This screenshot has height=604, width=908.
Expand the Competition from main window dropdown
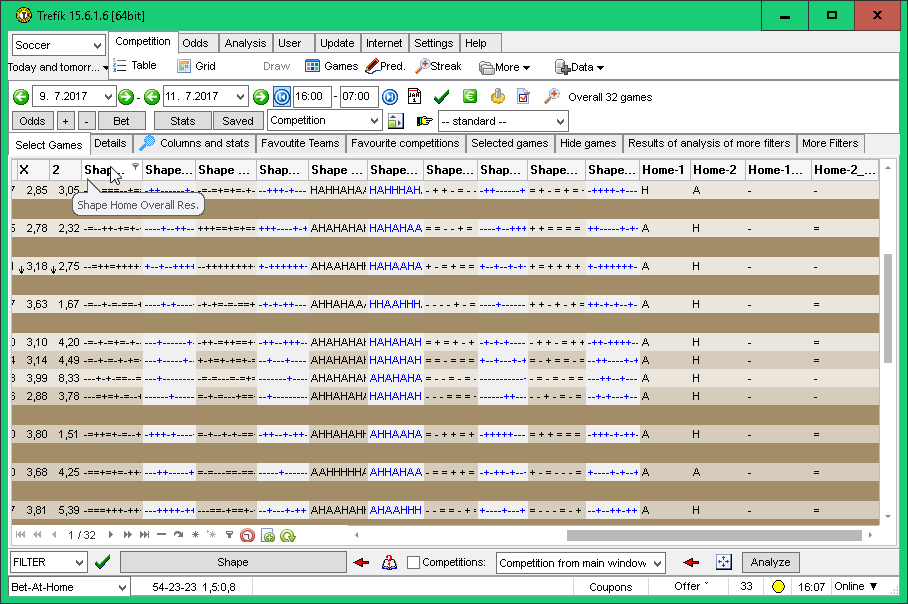pyautogui.click(x=656, y=563)
